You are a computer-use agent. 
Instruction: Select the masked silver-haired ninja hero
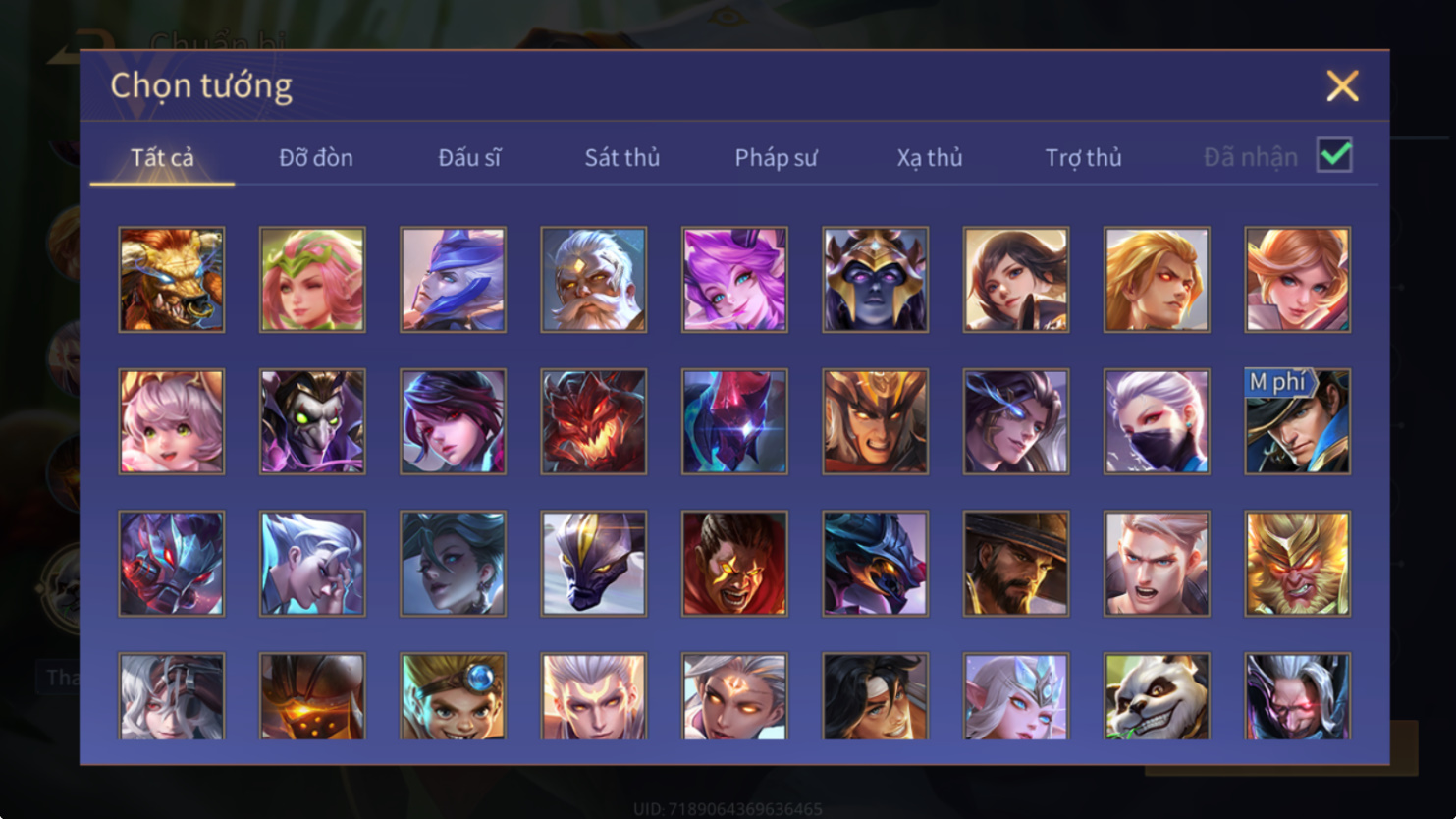(1157, 421)
